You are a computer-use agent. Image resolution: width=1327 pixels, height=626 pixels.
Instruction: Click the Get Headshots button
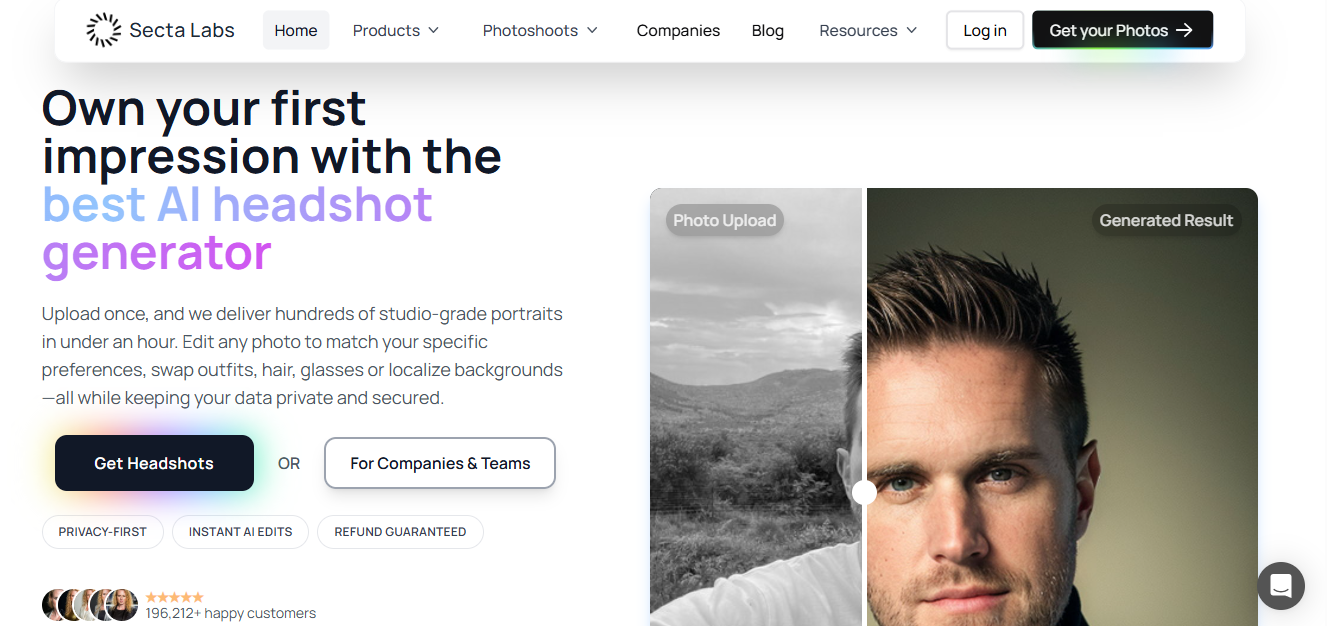(154, 463)
